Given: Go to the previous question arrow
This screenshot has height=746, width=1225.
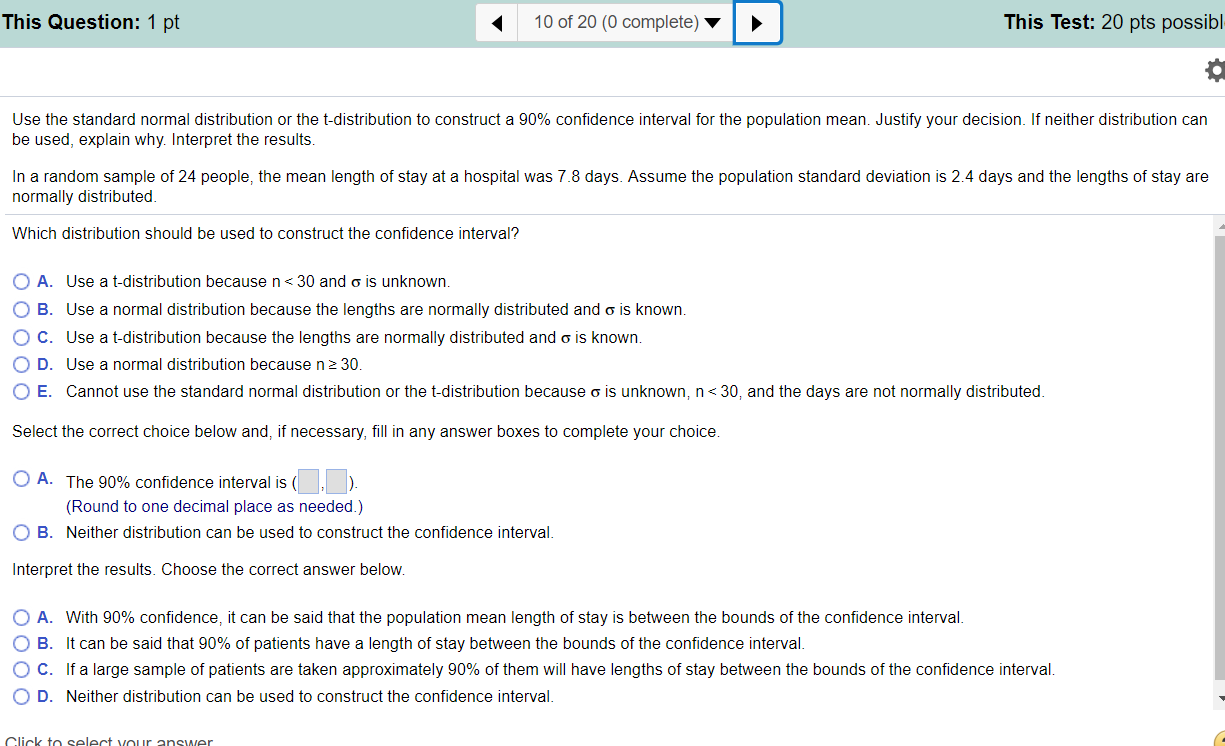Looking at the screenshot, I should point(497,23).
